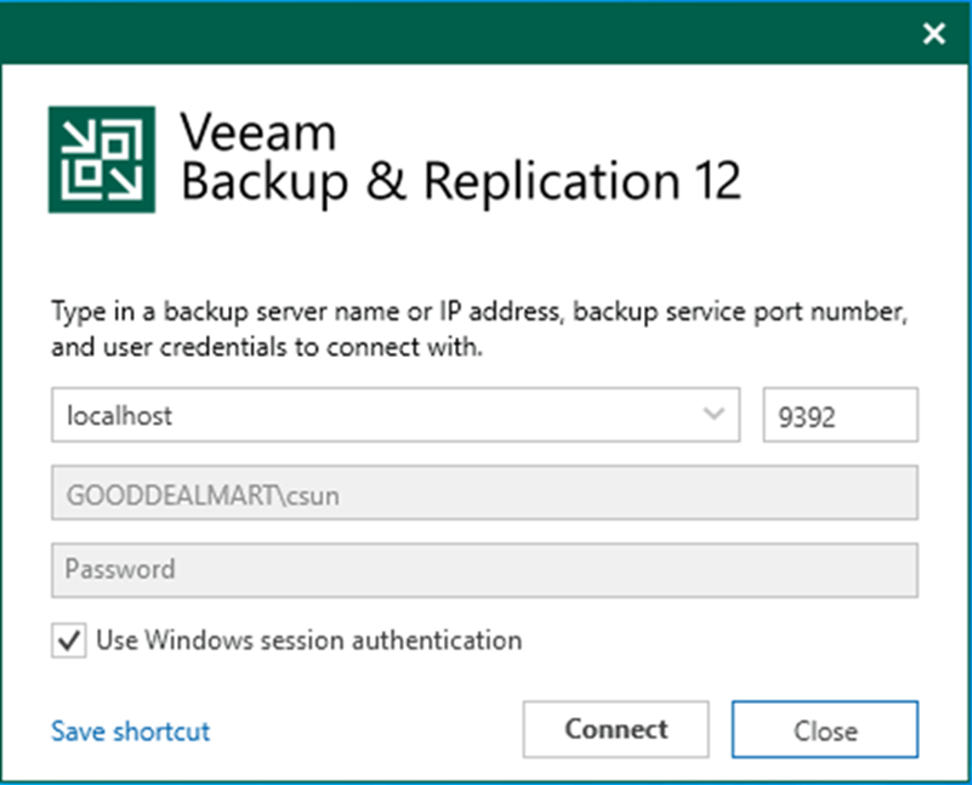Click the 'Backup & Replication 12' heading line
The height and width of the screenshot is (785, 972).
461,182
